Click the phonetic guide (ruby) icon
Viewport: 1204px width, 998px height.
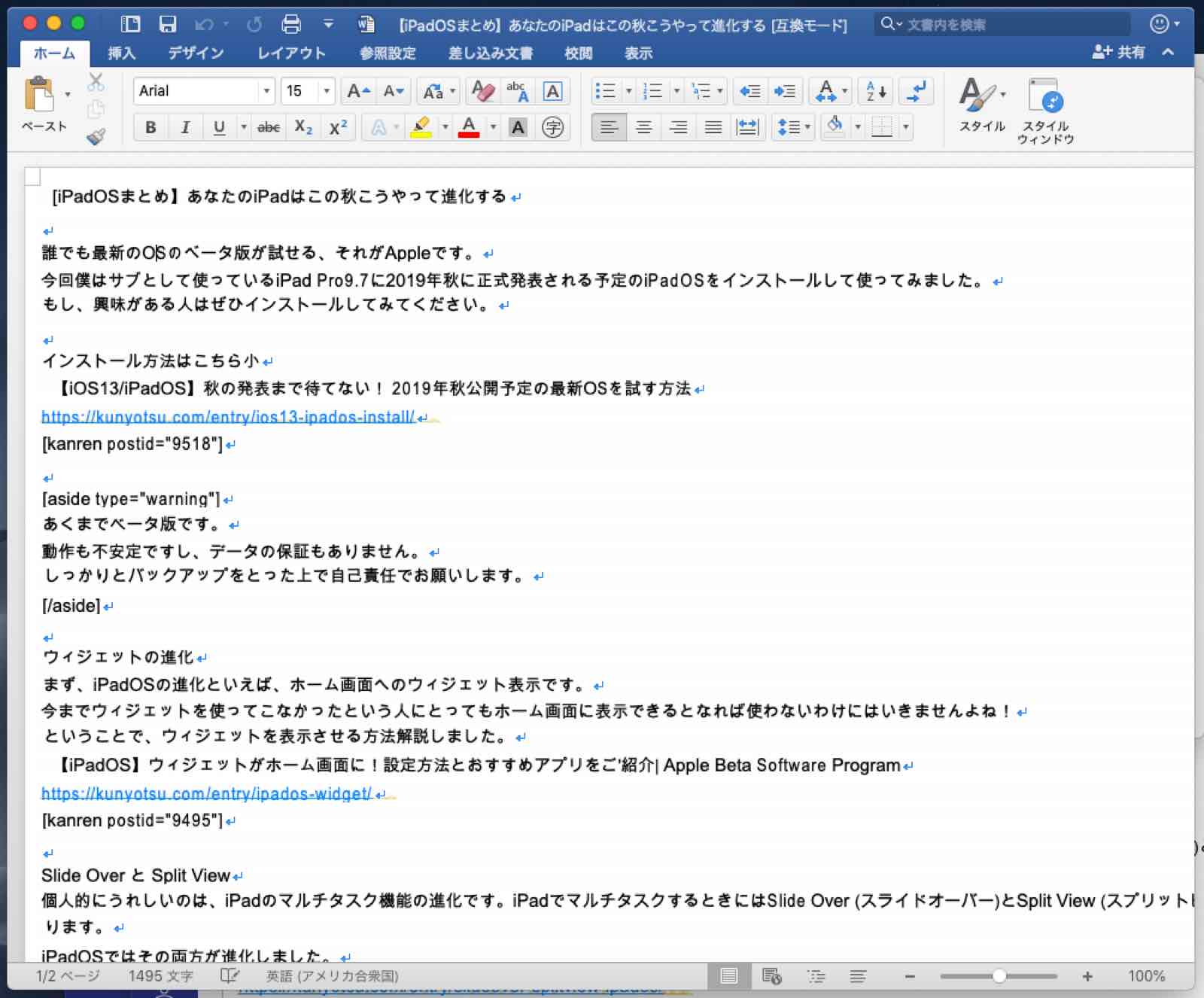pyautogui.click(x=517, y=92)
